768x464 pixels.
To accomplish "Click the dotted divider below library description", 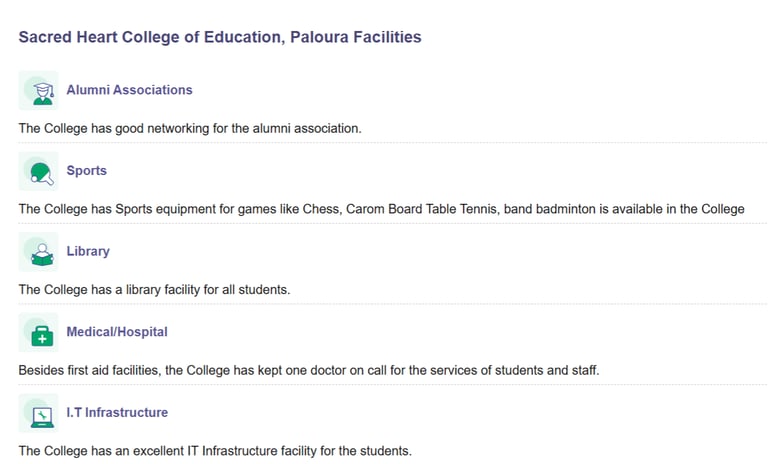I will (392, 304).
